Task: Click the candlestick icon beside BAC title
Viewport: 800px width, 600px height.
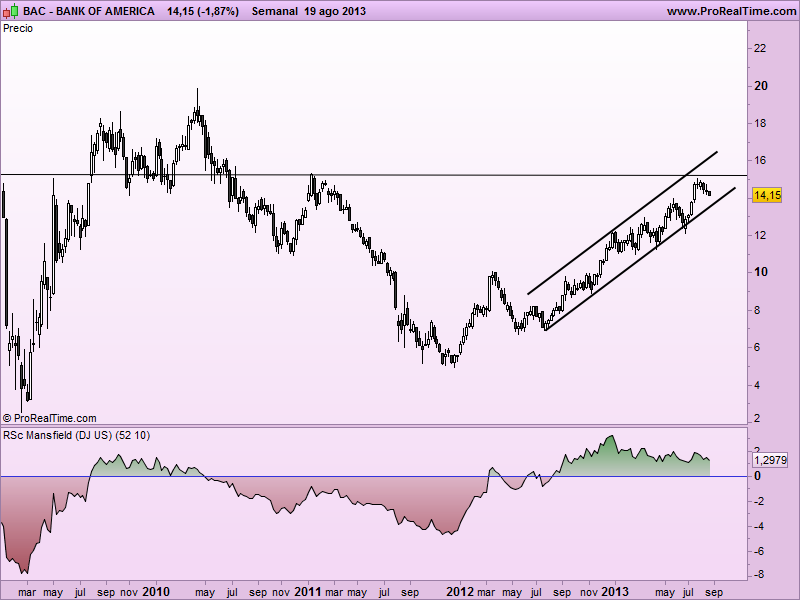Action: tap(11, 11)
